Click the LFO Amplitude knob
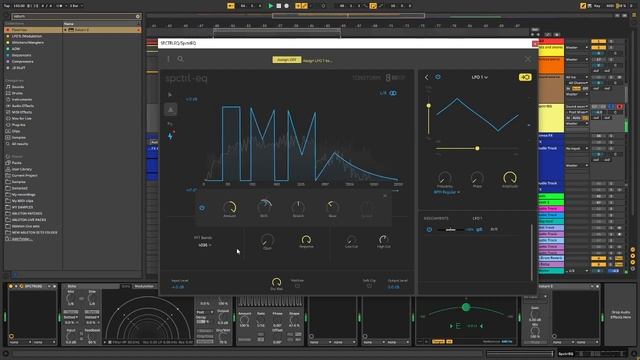The height and width of the screenshot is (360, 640). pos(510,178)
